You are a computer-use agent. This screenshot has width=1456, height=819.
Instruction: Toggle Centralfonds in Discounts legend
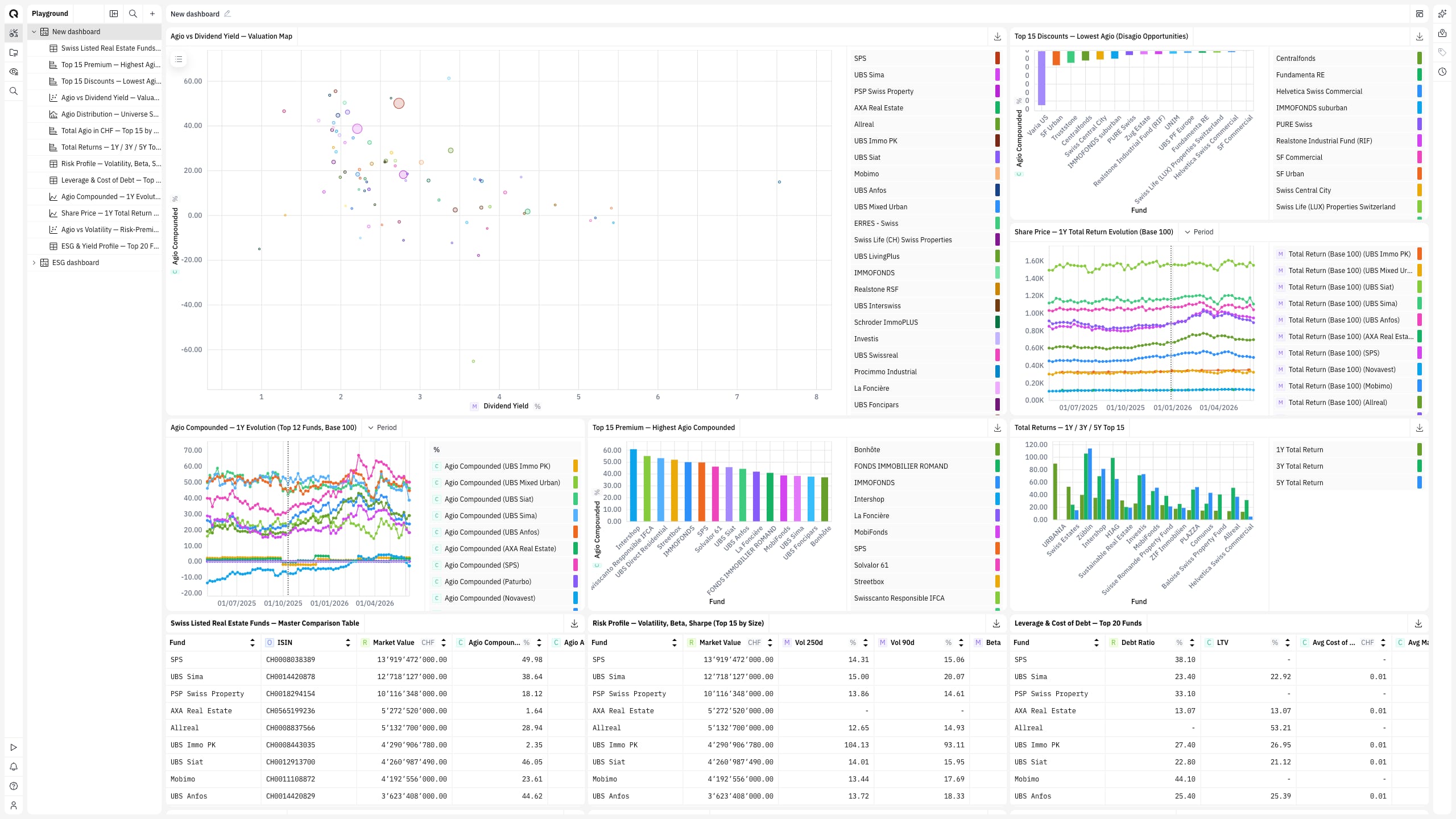coord(1348,59)
